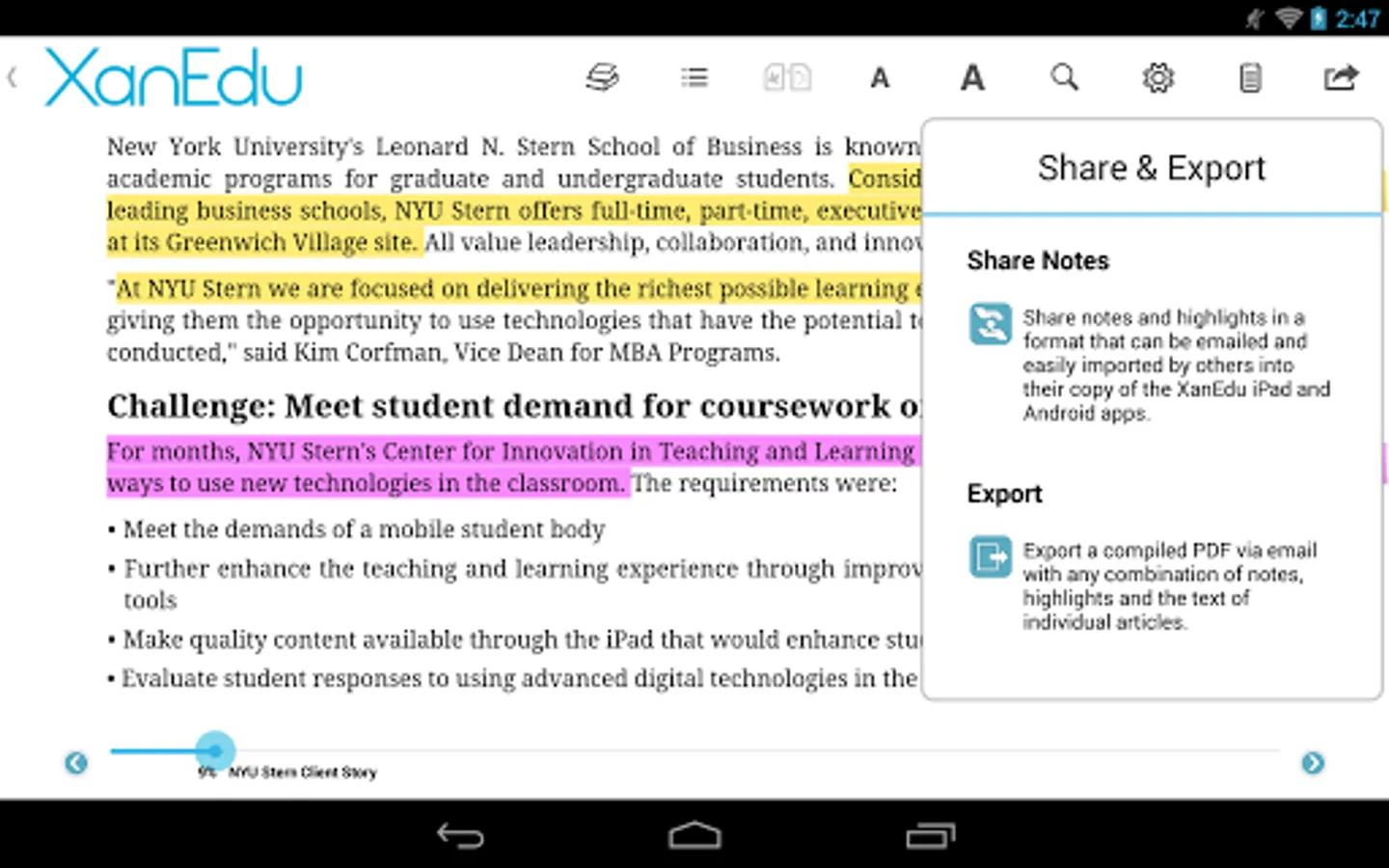Move the reading progress slider handle

pyautogui.click(x=215, y=749)
